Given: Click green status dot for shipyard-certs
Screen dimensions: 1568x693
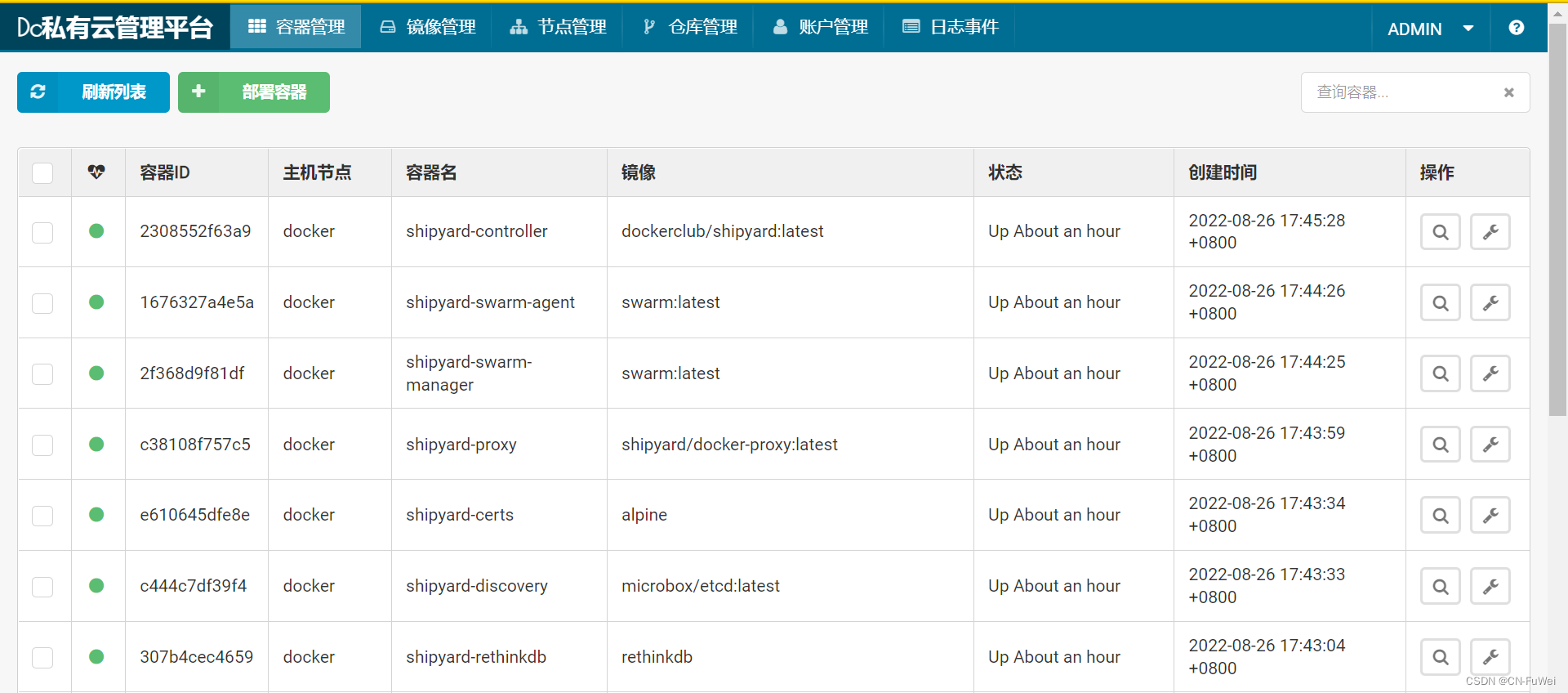Looking at the screenshot, I should (96, 515).
